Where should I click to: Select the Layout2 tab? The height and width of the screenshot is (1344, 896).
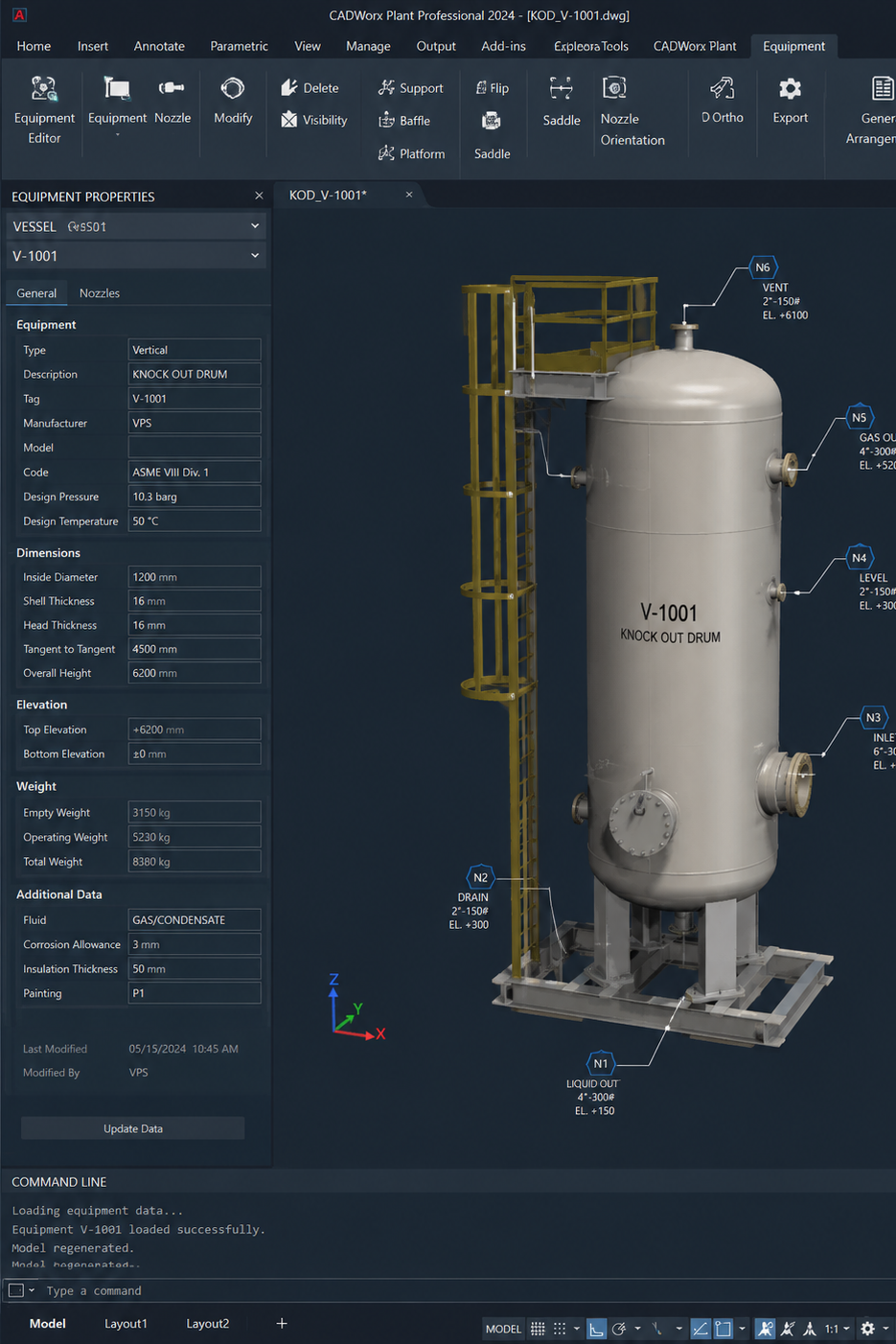point(208,1324)
